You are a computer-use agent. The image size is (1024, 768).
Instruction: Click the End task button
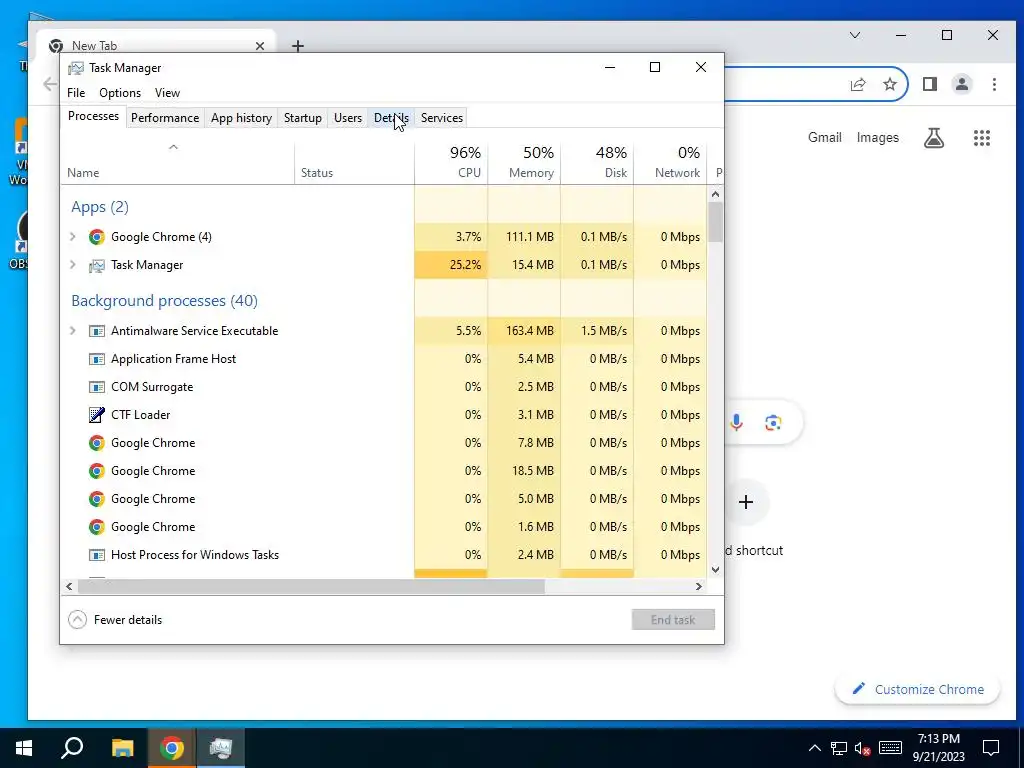[x=673, y=620]
